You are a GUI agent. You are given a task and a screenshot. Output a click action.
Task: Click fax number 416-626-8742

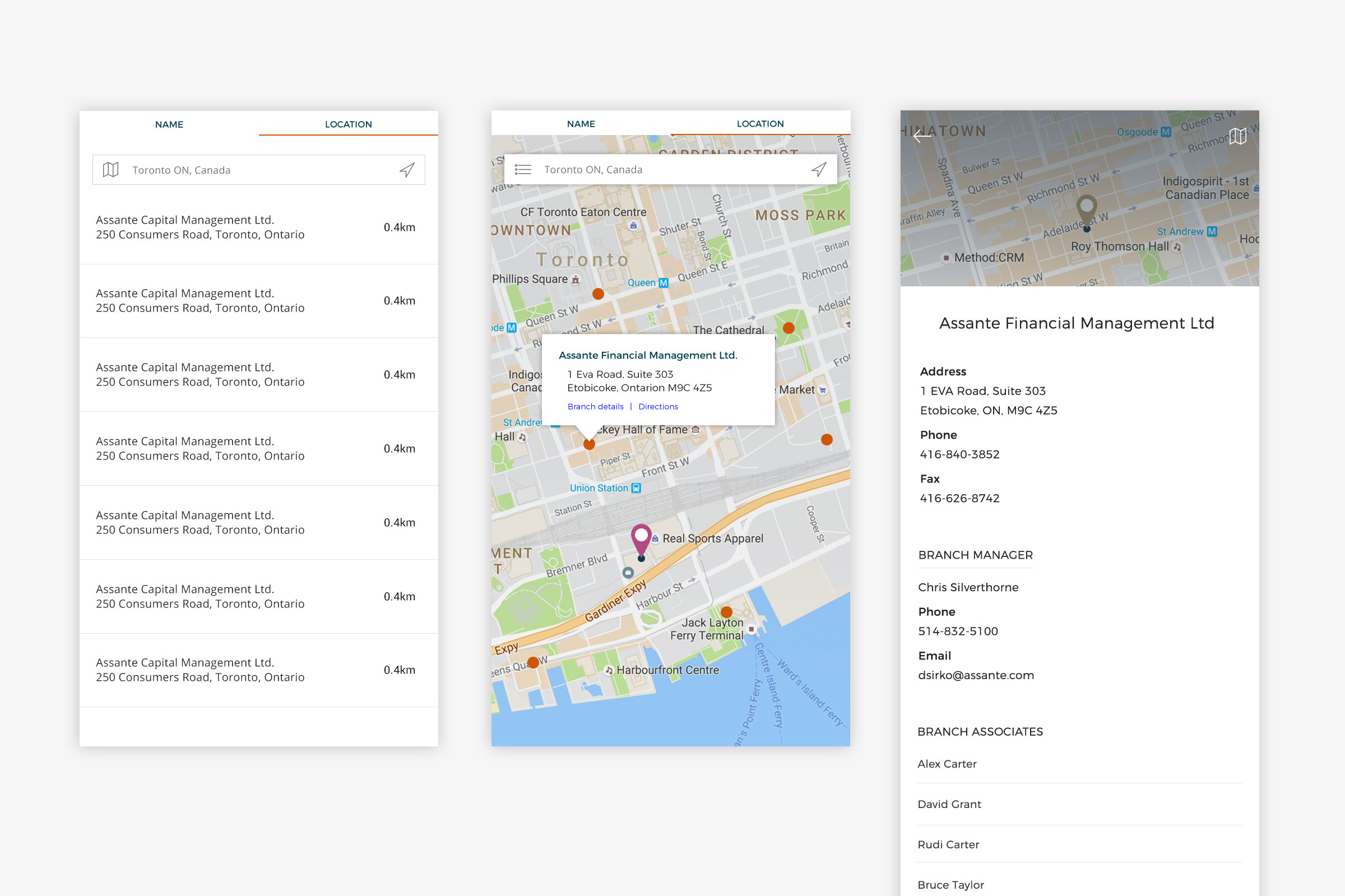tap(959, 498)
